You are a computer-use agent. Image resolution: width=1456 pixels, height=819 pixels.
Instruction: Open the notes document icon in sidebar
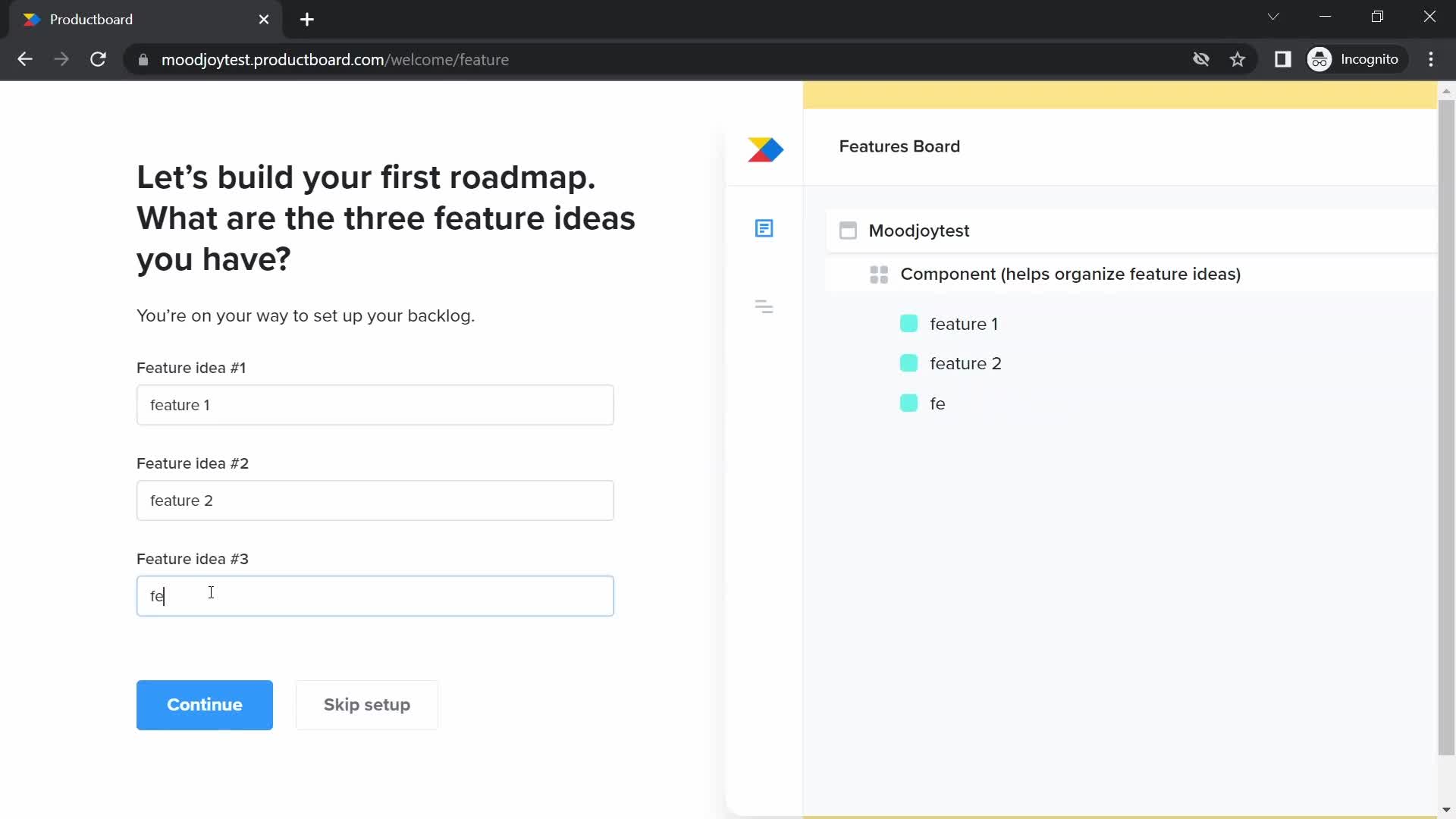(x=764, y=228)
